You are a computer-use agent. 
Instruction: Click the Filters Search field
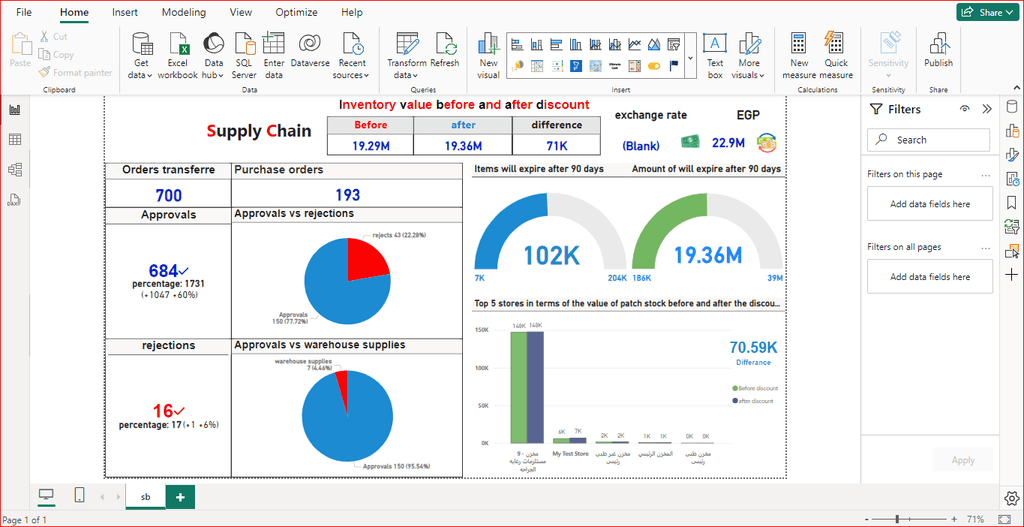click(x=929, y=140)
